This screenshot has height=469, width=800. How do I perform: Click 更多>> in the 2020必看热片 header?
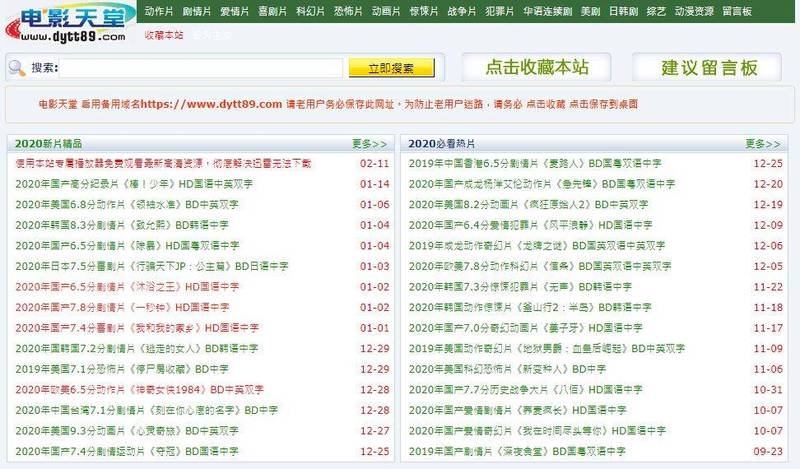pos(763,144)
